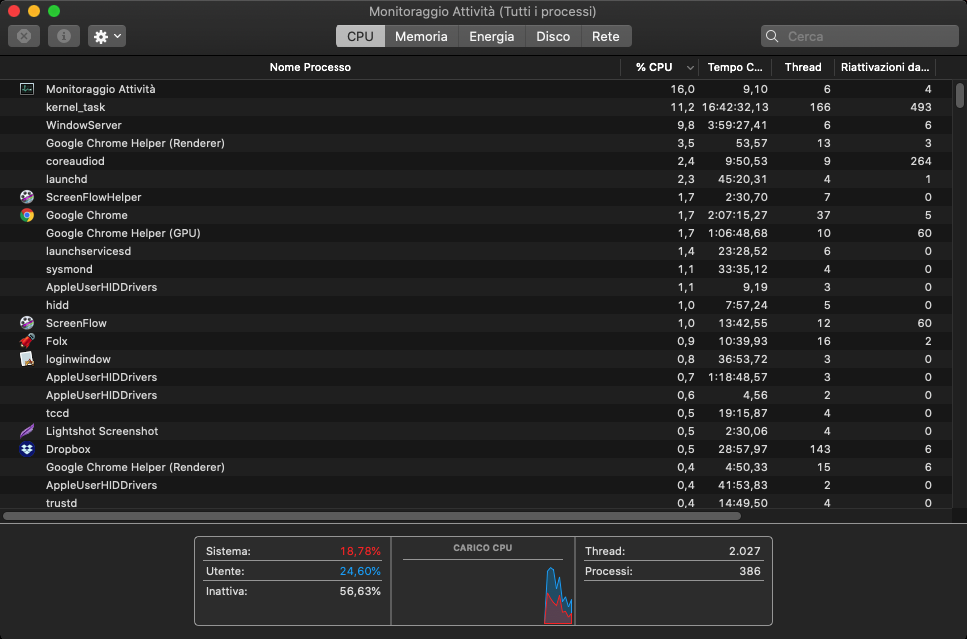The height and width of the screenshot is (639, 967).
Task: Select the ScreenFlowHelper icon
Action: pos(27,197)
